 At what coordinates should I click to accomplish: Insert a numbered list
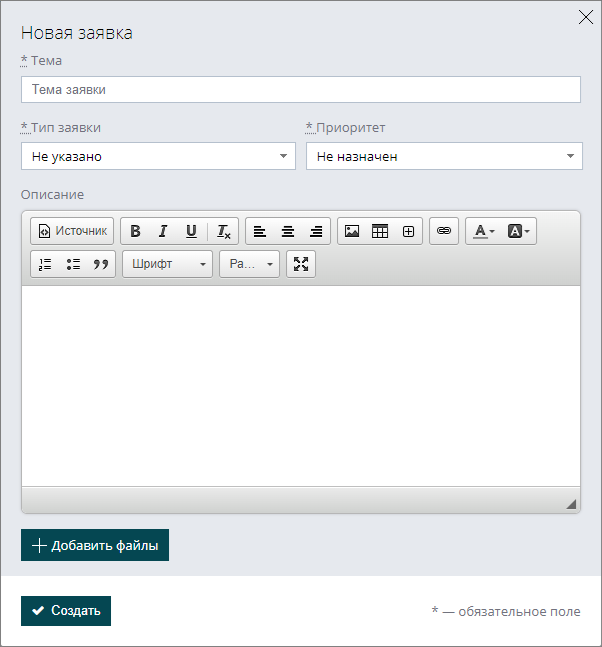pyautogui.click(x=45, y=264)
